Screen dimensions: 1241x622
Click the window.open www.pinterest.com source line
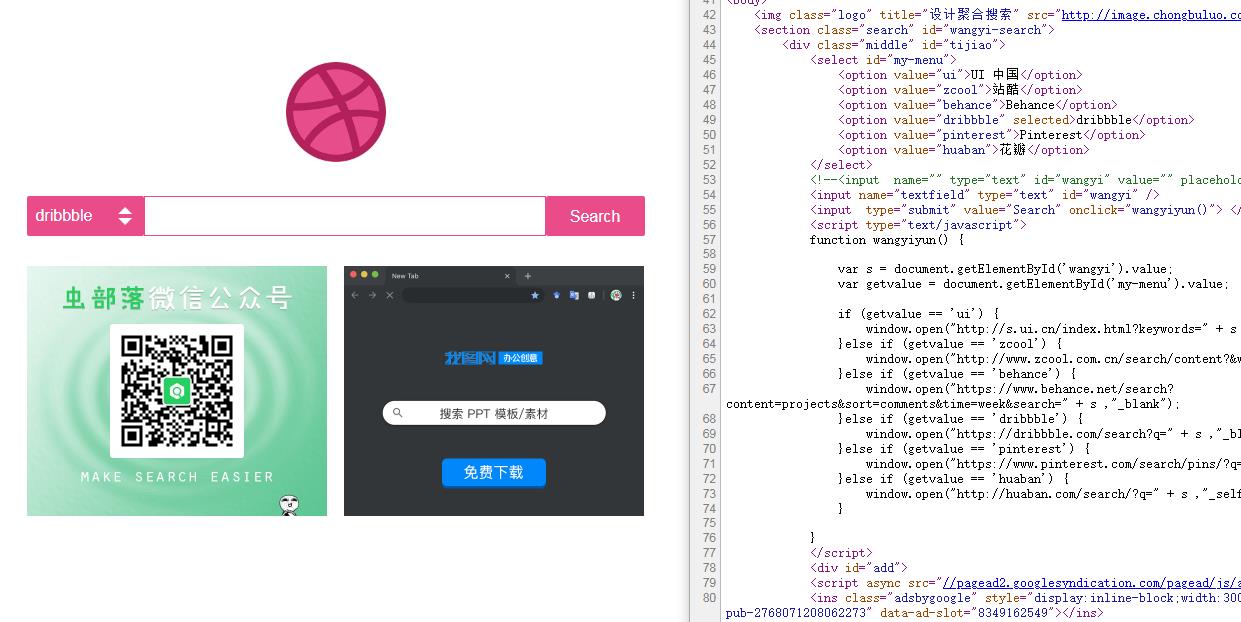tap(1053, 464)
